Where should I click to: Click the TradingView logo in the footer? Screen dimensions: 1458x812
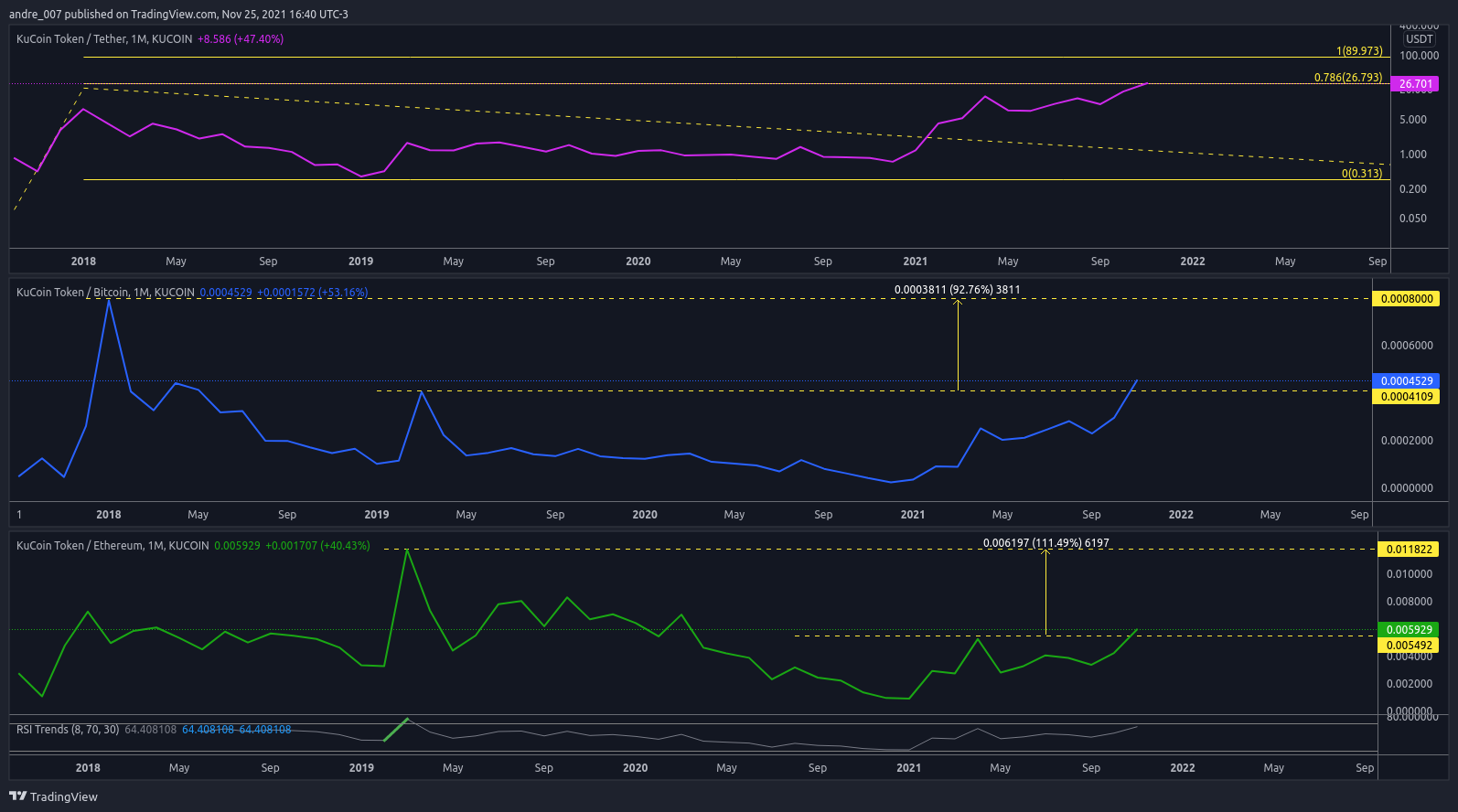[x=53, y=796]
